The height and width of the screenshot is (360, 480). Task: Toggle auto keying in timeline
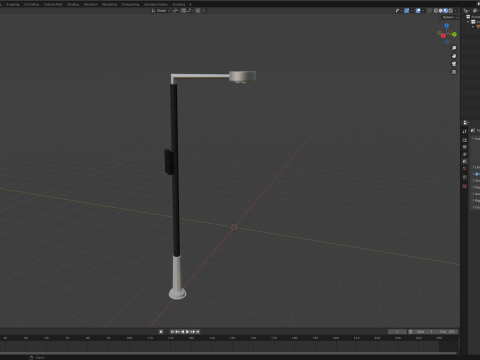point(161,332)
